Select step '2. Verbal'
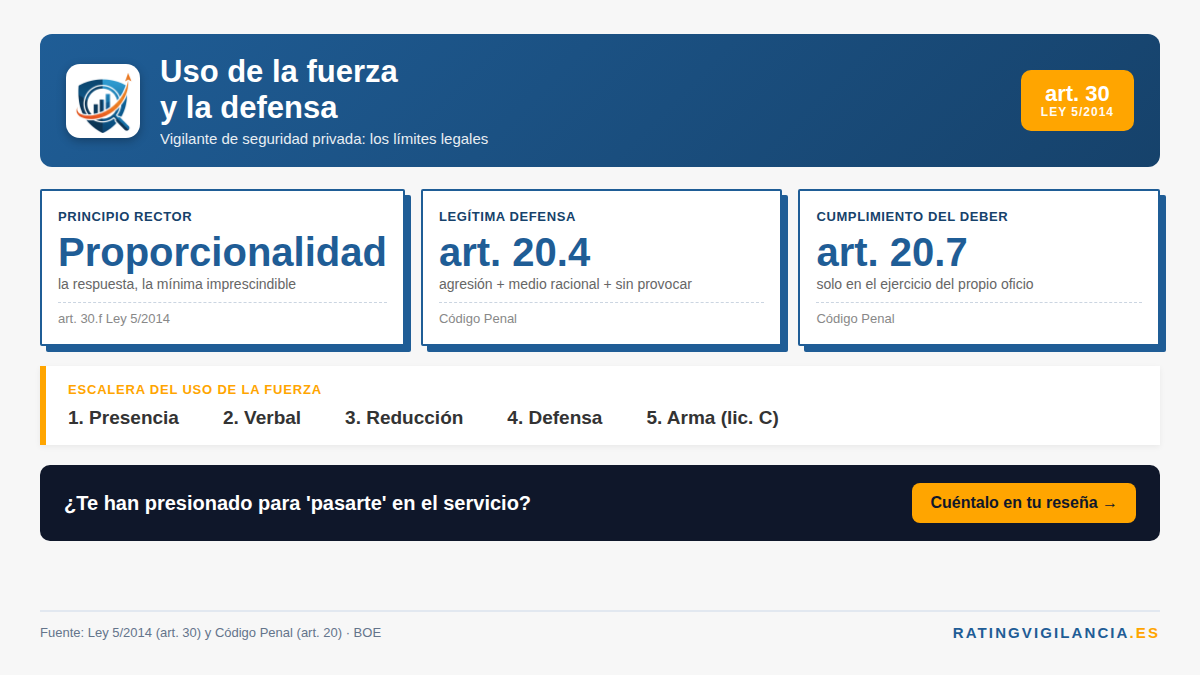The width and height of the screenshot is (1200, 675). 262,418
